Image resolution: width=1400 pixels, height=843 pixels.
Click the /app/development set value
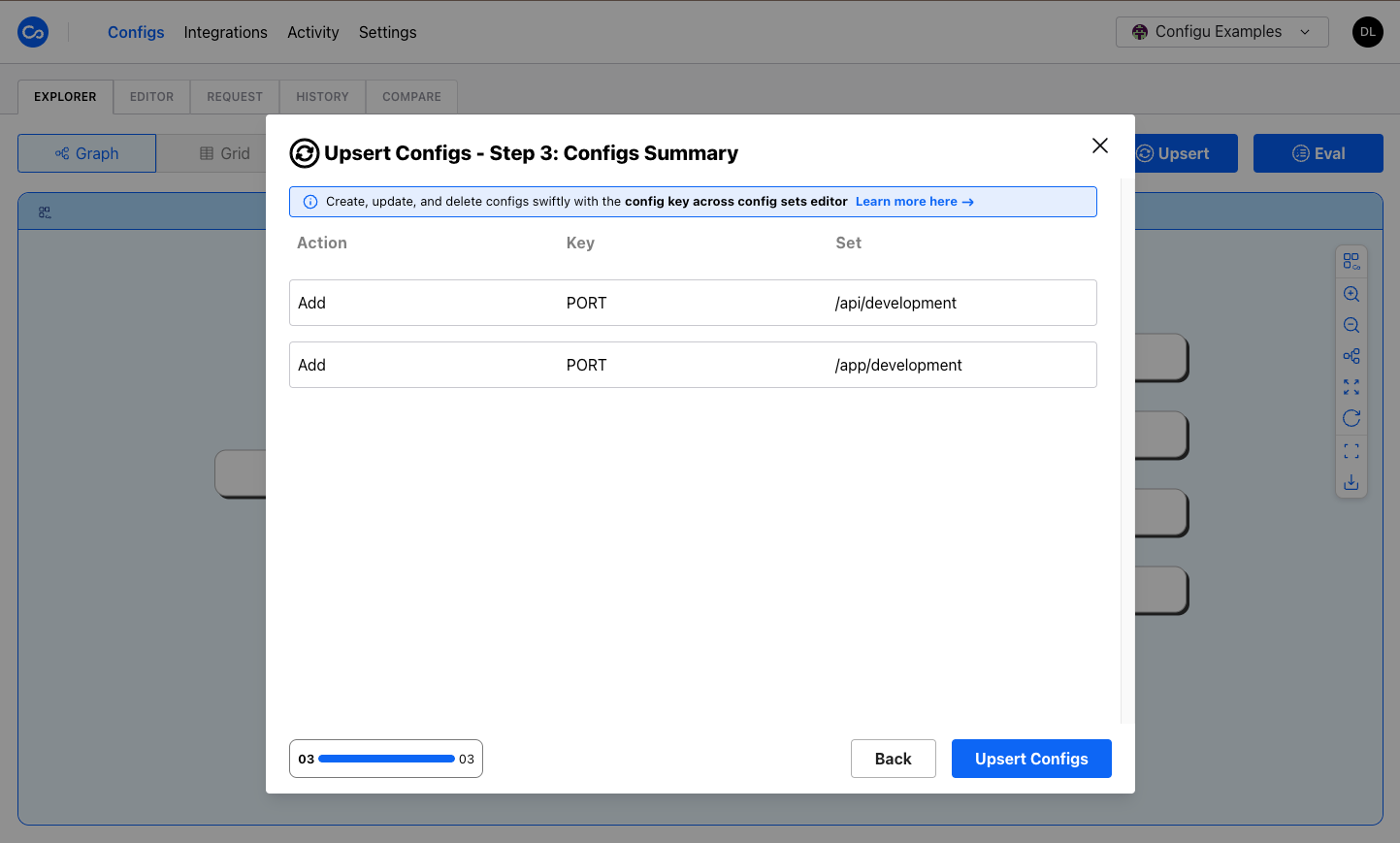898,365
